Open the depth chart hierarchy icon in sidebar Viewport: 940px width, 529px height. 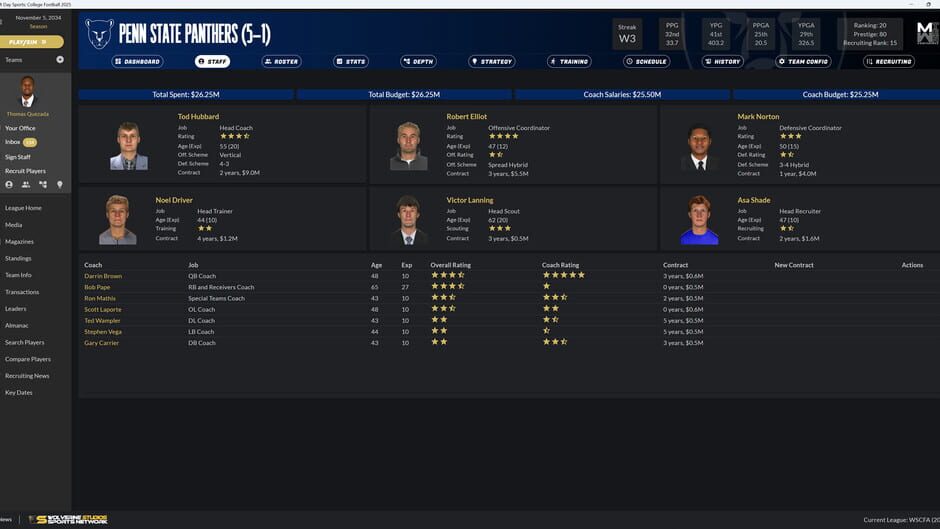tap(43, 185)
